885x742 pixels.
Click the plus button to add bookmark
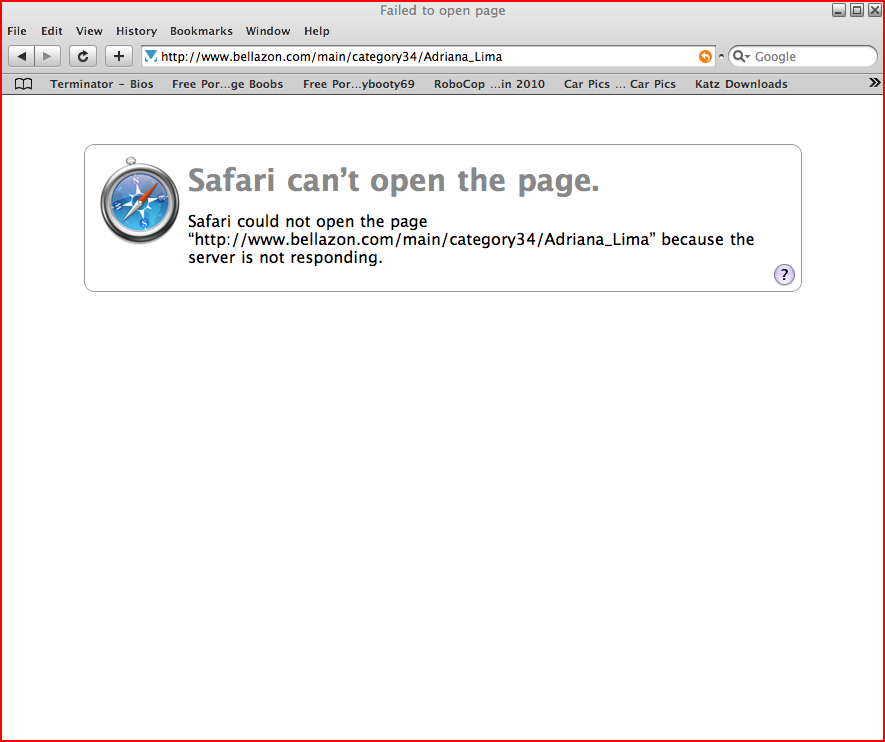click(119, 56)
